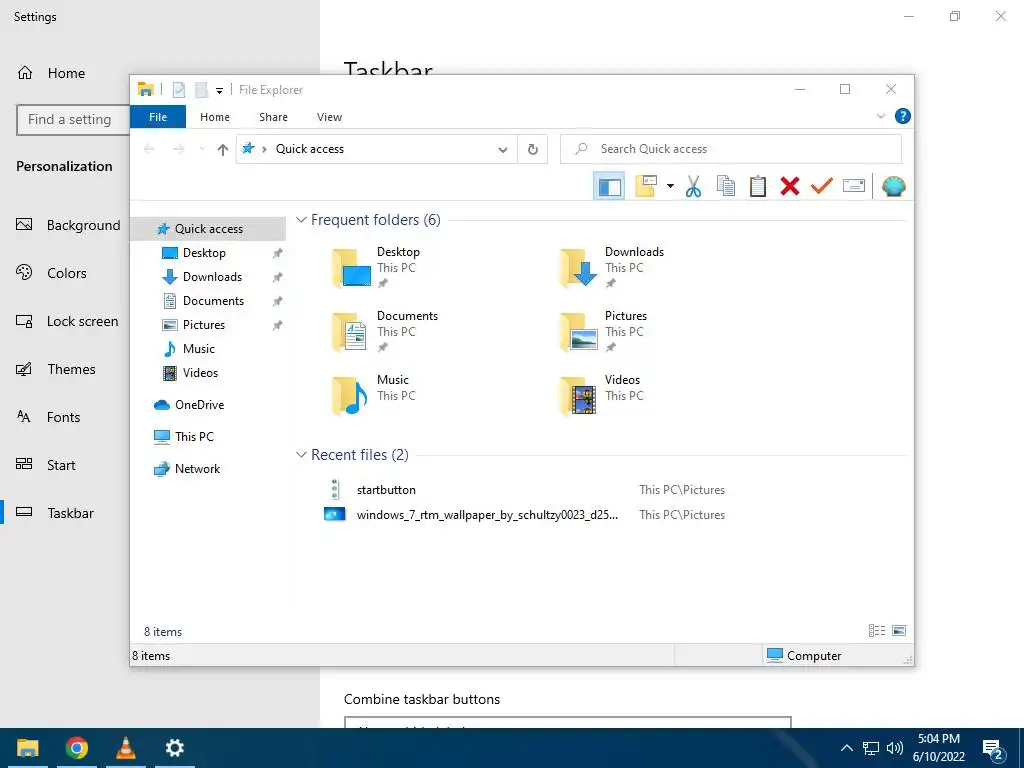Click the red X Delete icon
The image size is (1024, 768).
point(790,186)
